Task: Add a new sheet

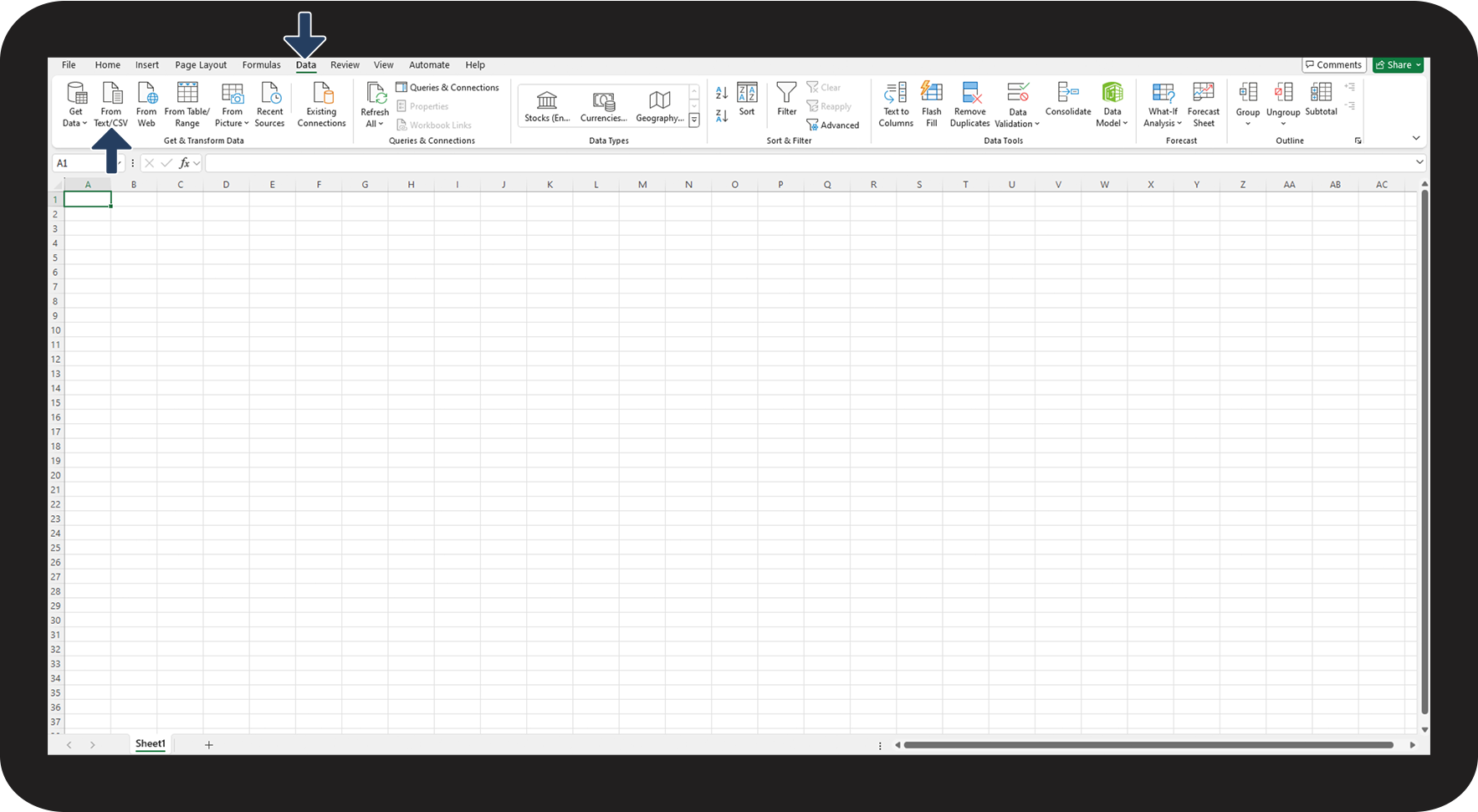Action: [209, 745]
